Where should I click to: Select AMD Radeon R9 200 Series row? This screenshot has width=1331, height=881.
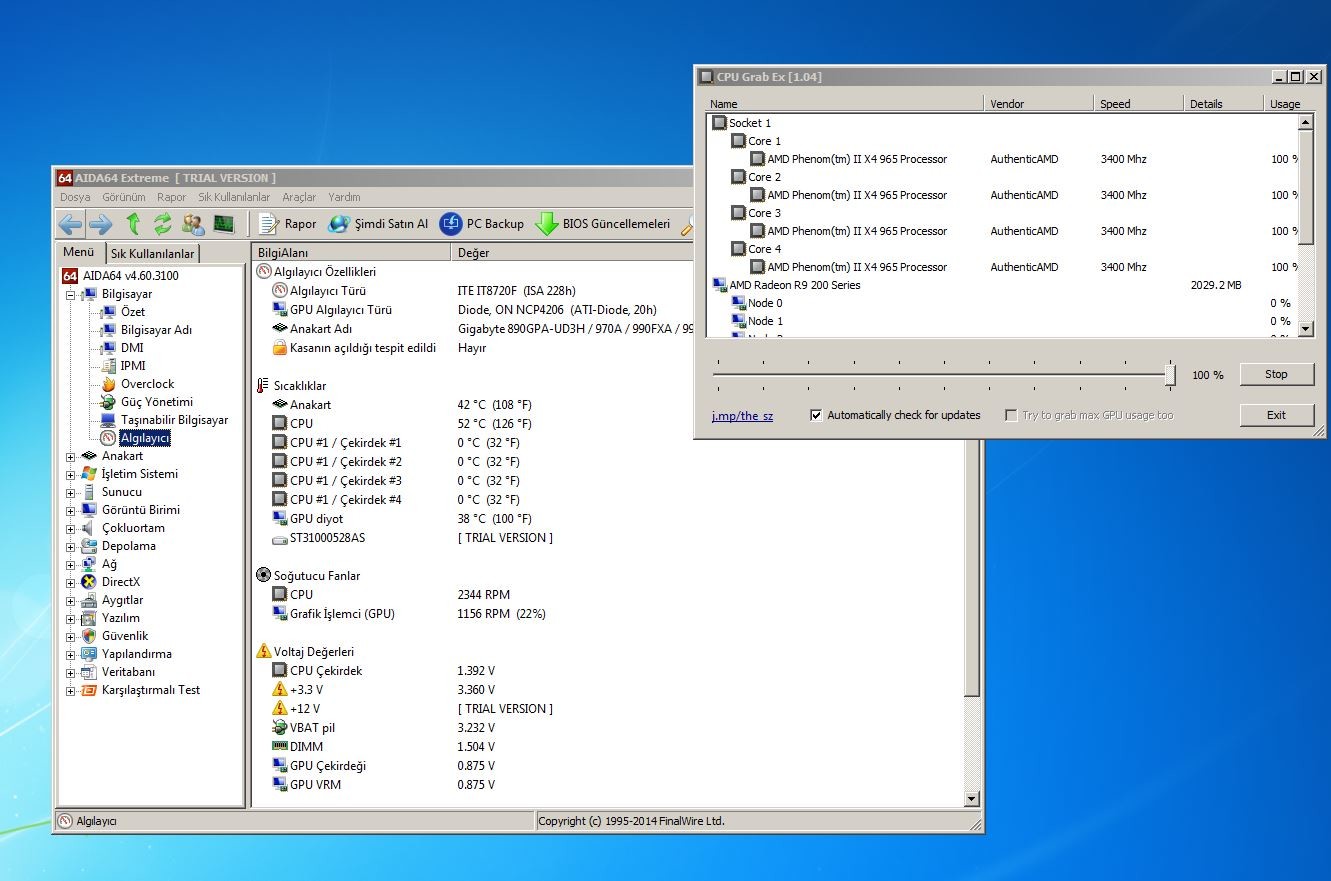click(x=1002, y=285)
